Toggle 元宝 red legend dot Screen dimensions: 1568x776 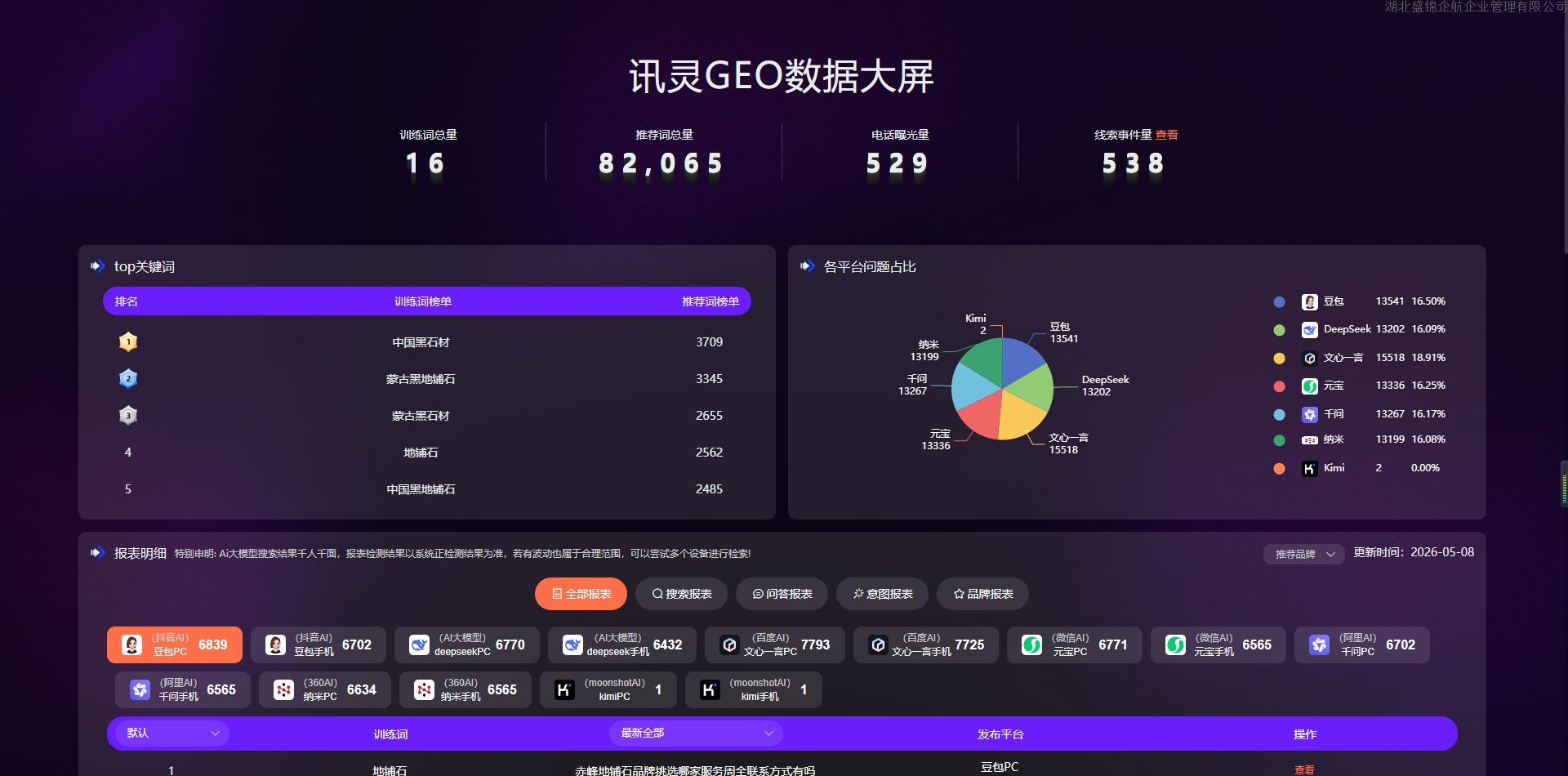click(1280, 386)
